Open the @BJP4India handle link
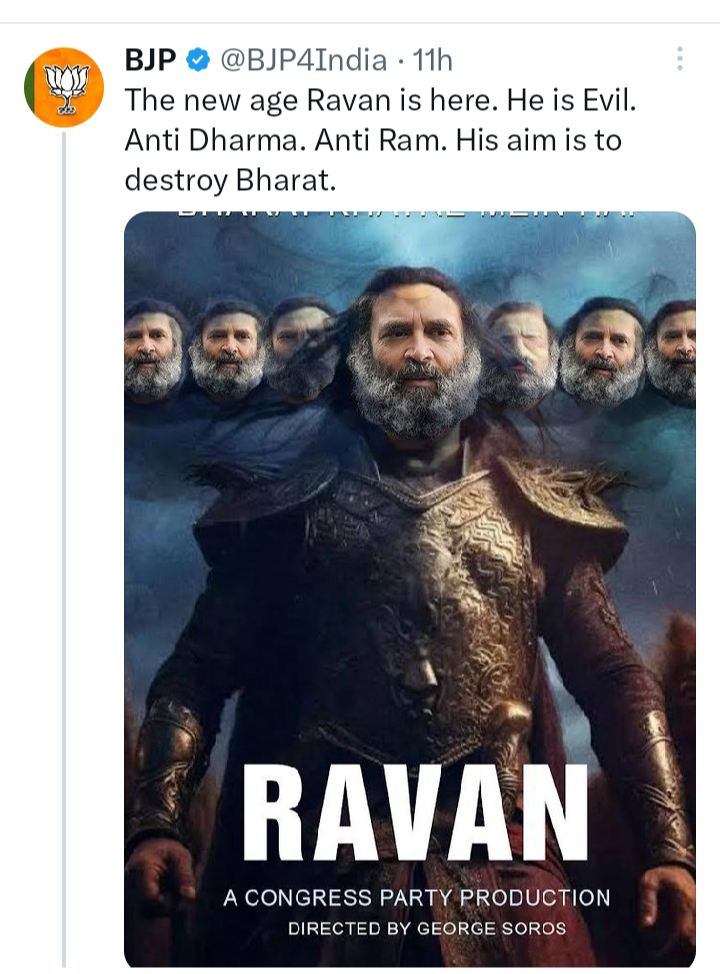This screenshot has width=720, height=974. (x=302, y=61)
